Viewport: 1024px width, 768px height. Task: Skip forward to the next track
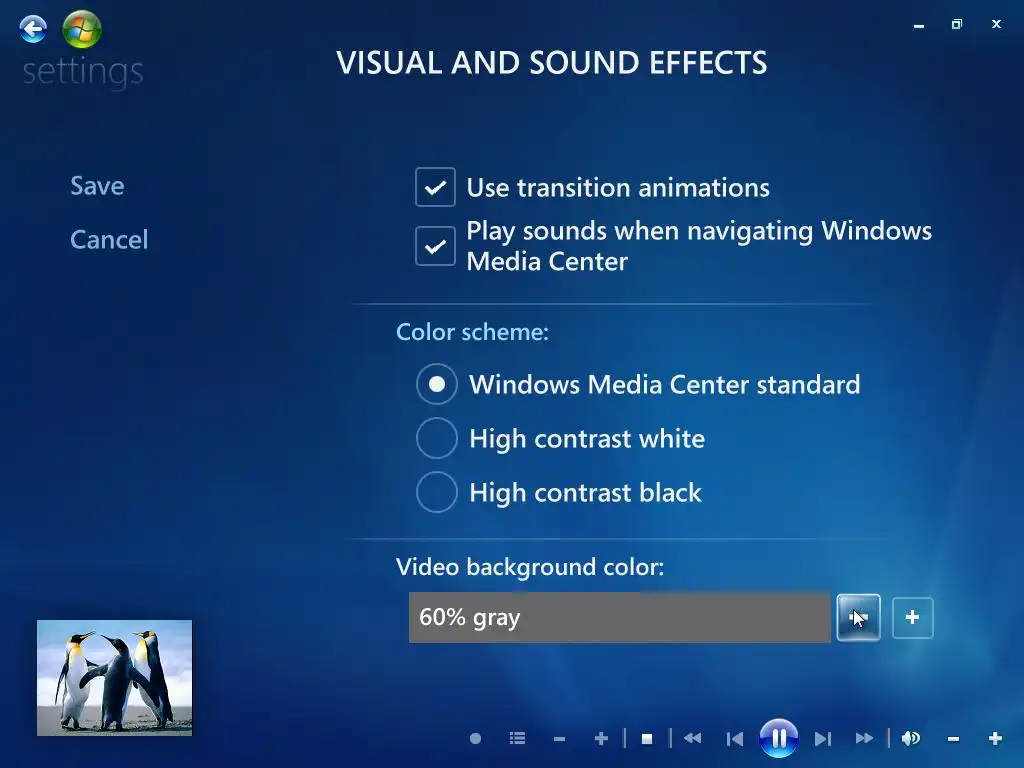[x=823, y=739]
